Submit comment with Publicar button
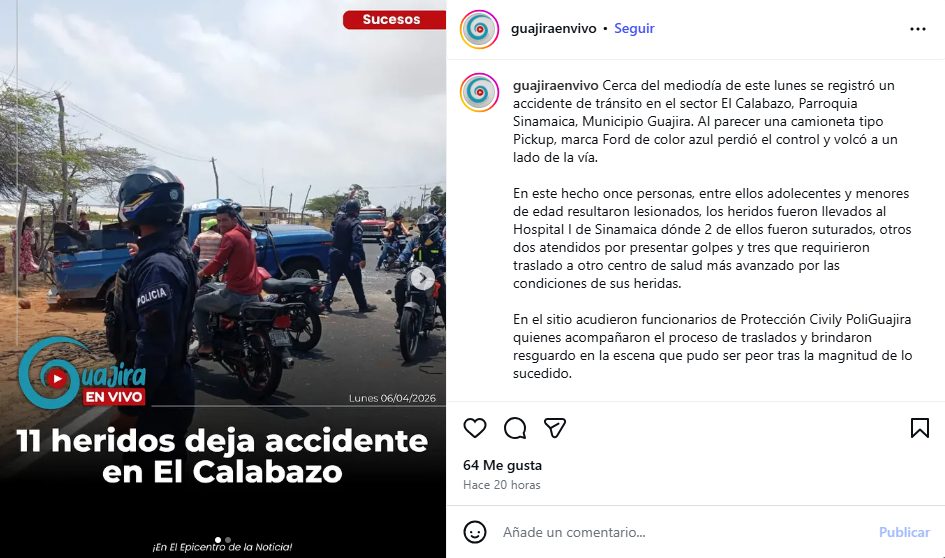This screenshot has width=945, height=558. [x=904, y=532]
